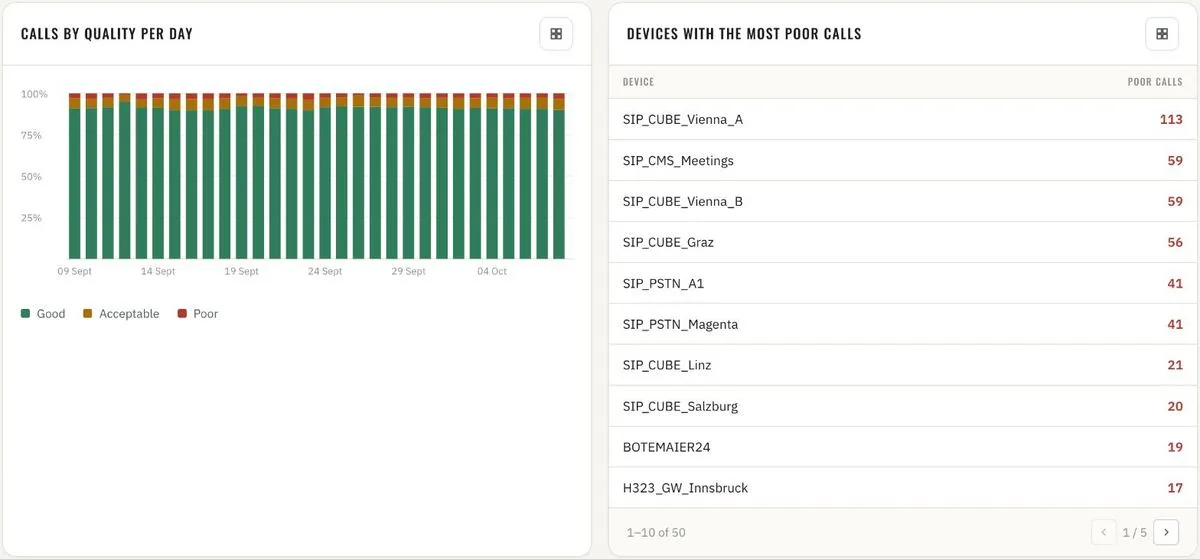Sort table by Device column header
The width and height of the screenshot is (1200, 559).
coord(638,82)
